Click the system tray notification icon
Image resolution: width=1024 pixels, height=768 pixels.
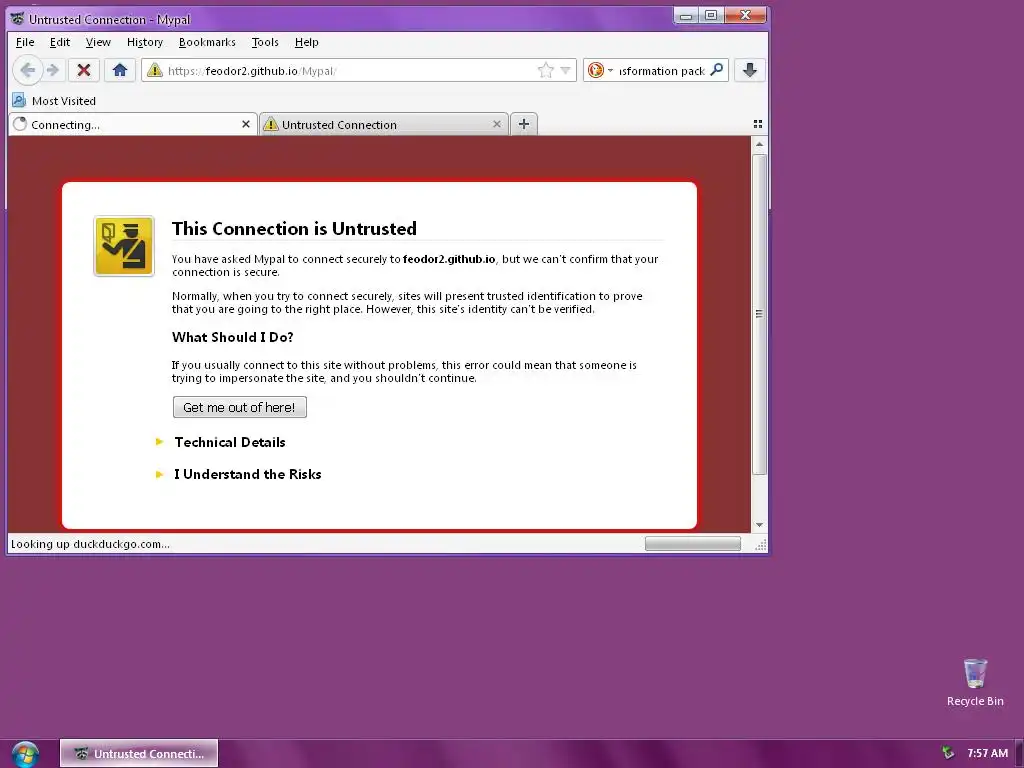[948, 753]
